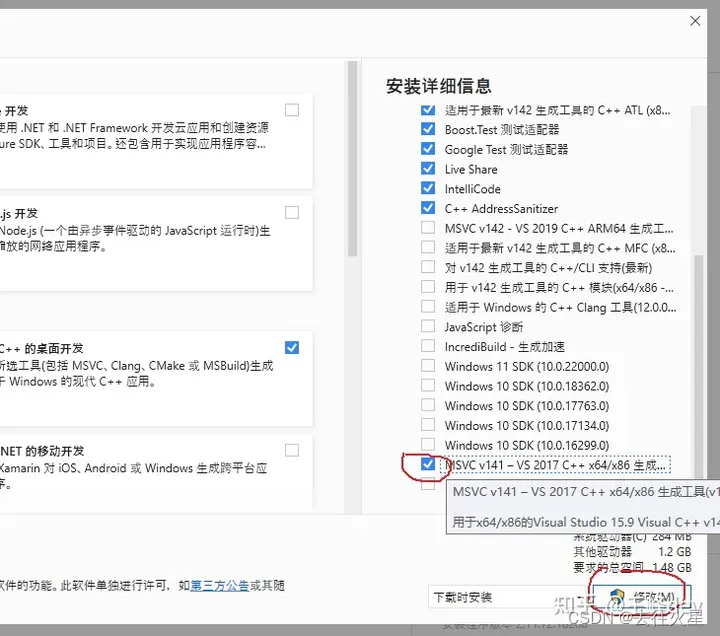Click the installation details vertical scrollbar
The image size is (720, 636).
tap(698, 367)
